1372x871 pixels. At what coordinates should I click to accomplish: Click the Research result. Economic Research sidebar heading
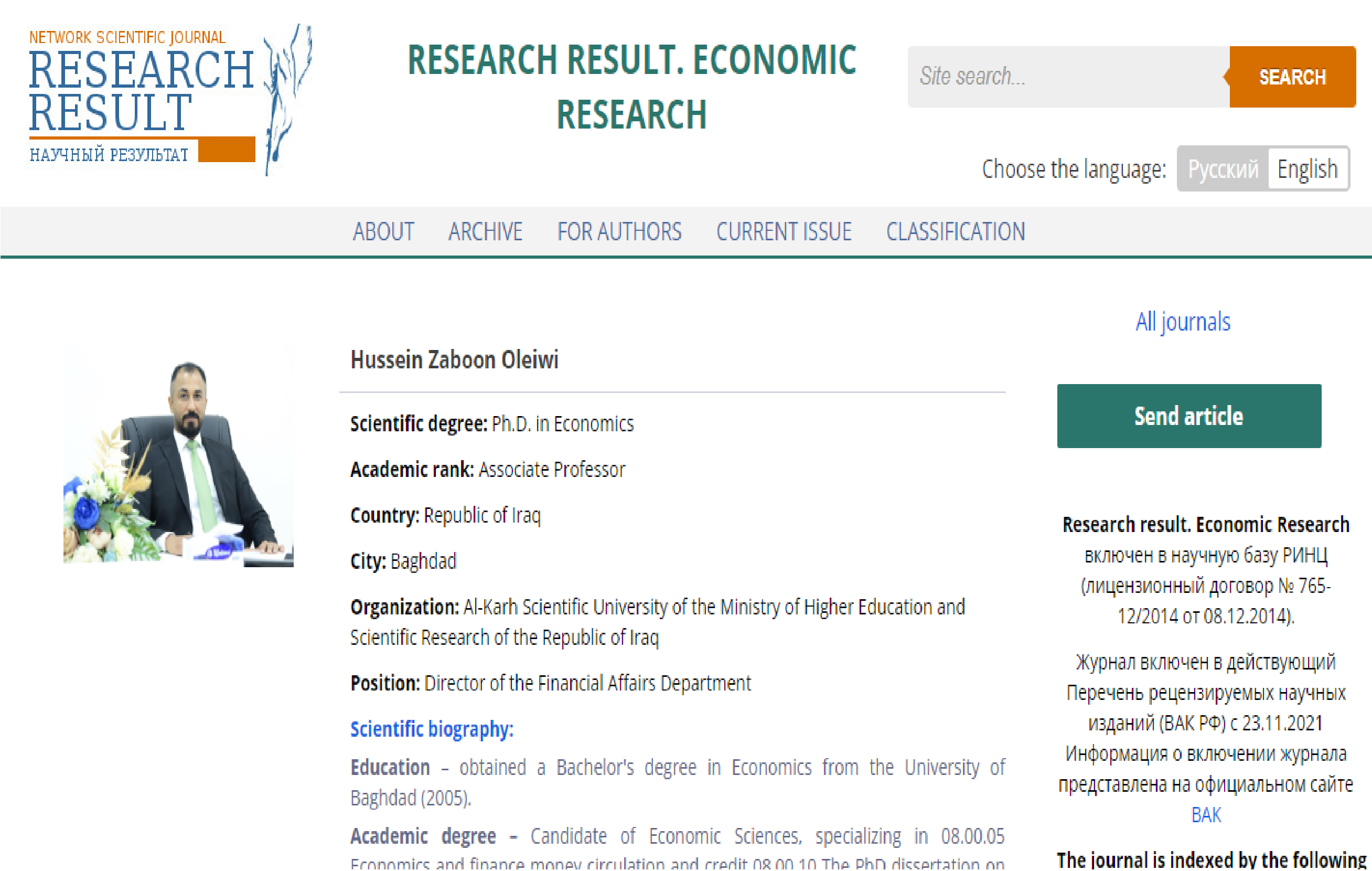pos(1205,525)
